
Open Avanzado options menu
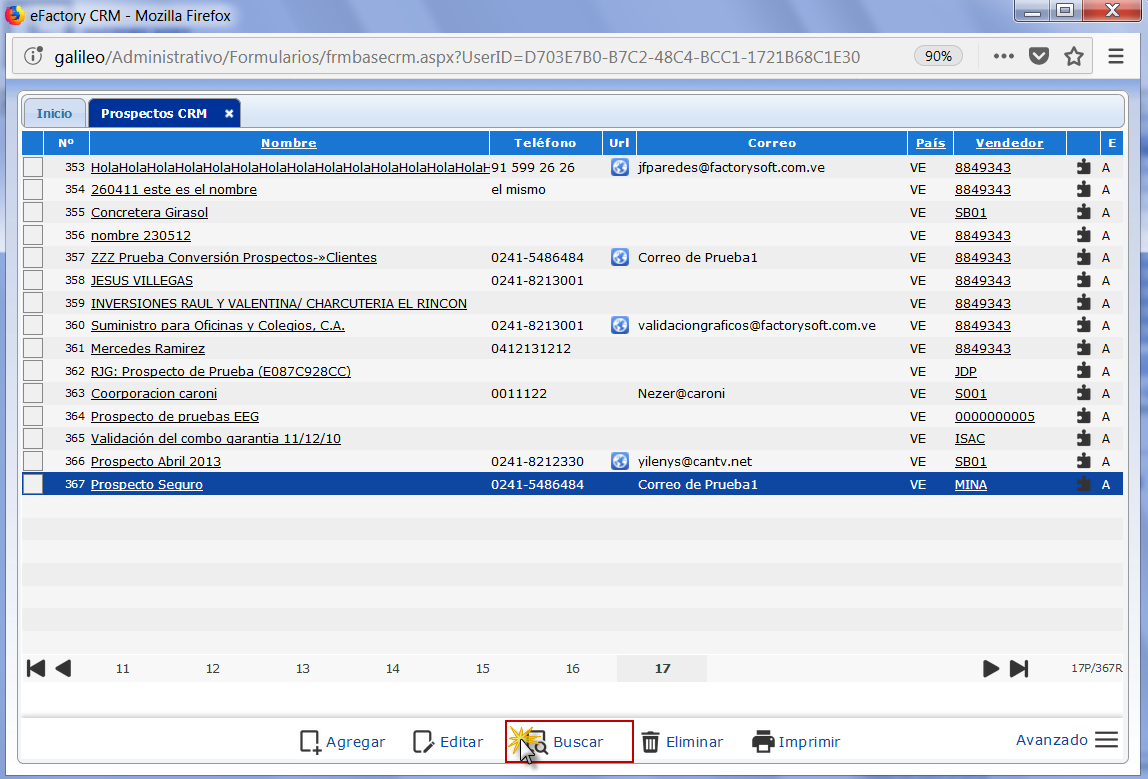[x=1067, y=740]
